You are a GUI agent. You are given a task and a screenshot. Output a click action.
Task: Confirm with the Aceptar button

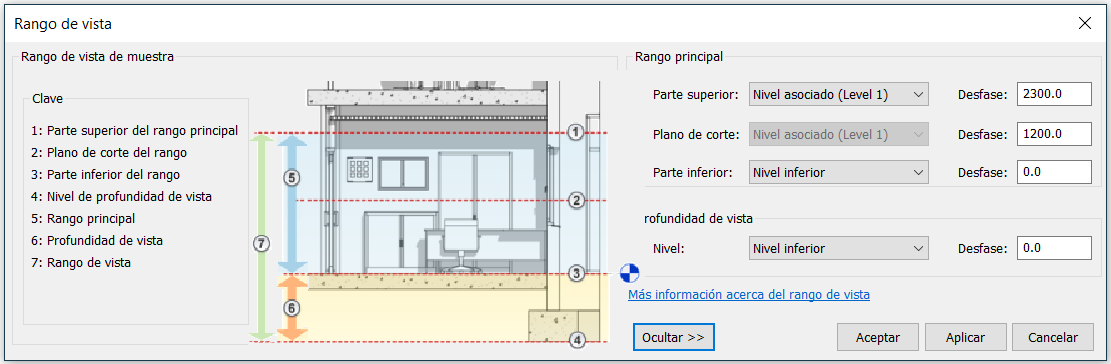pyautogui.click(x=877, y=337)
